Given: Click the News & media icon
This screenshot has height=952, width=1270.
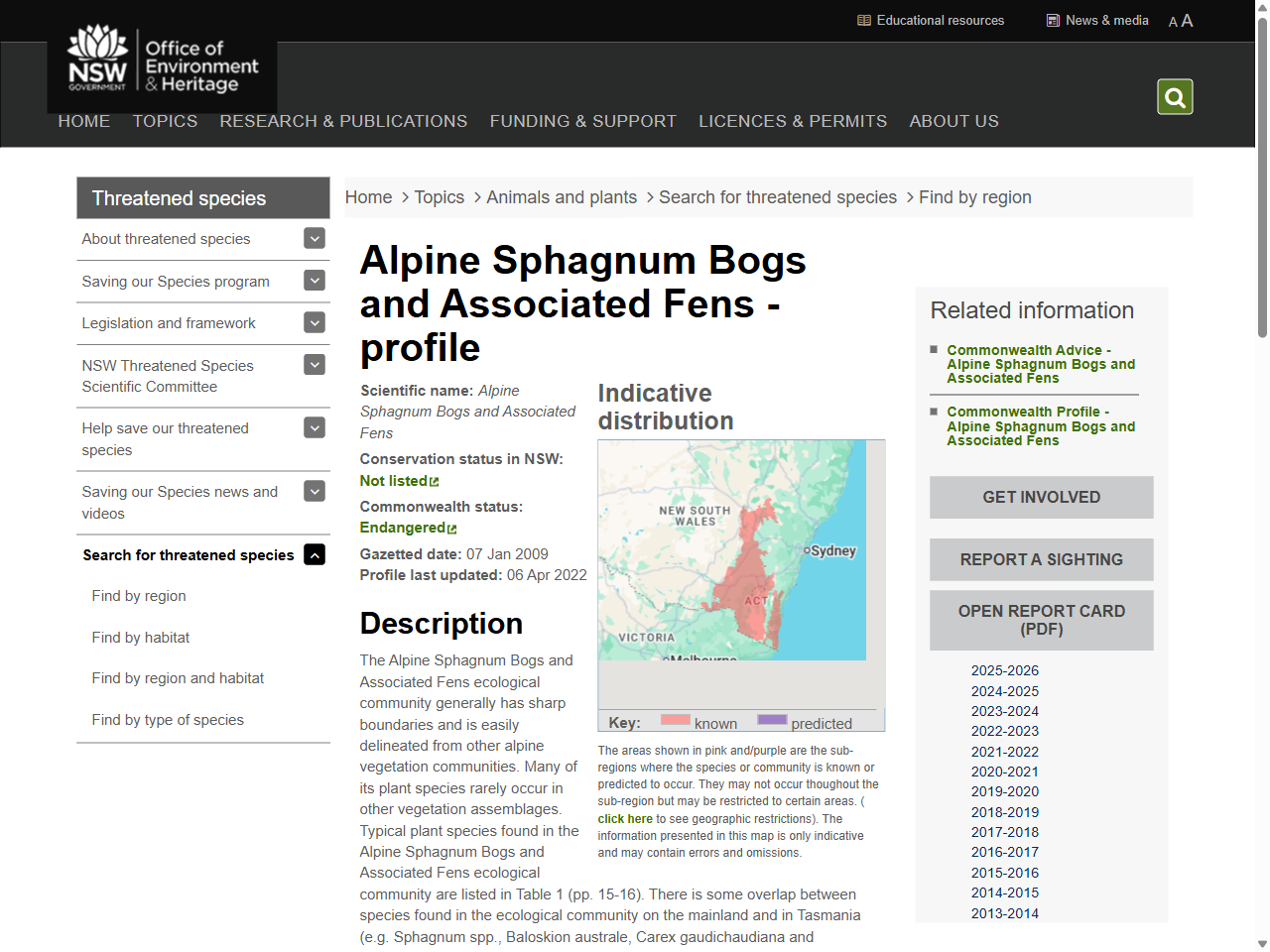Looking at the screenshot, I should (1053, 20).
